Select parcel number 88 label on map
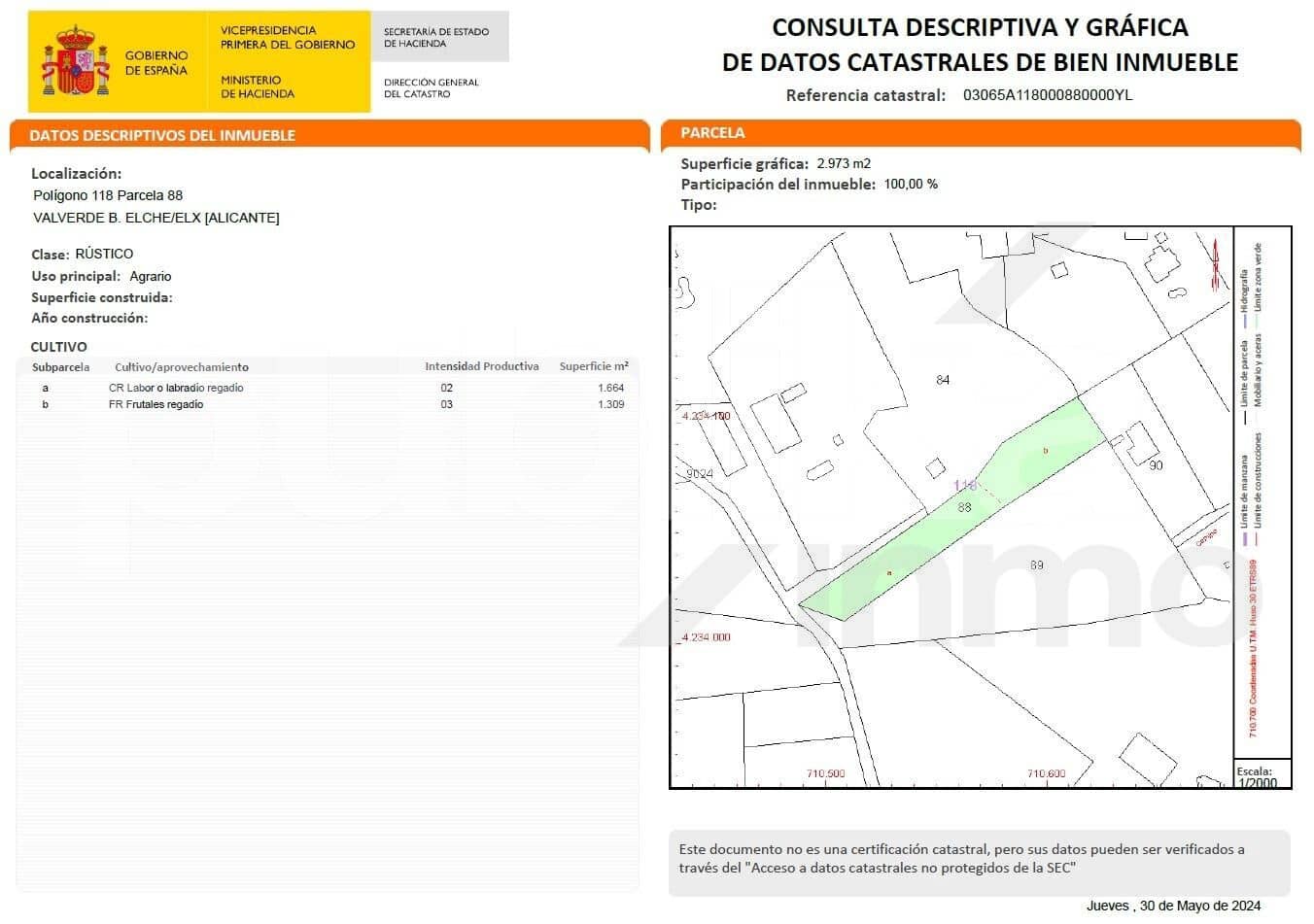Viewport: 1314px width, 924px height. [x=964, y=507]
